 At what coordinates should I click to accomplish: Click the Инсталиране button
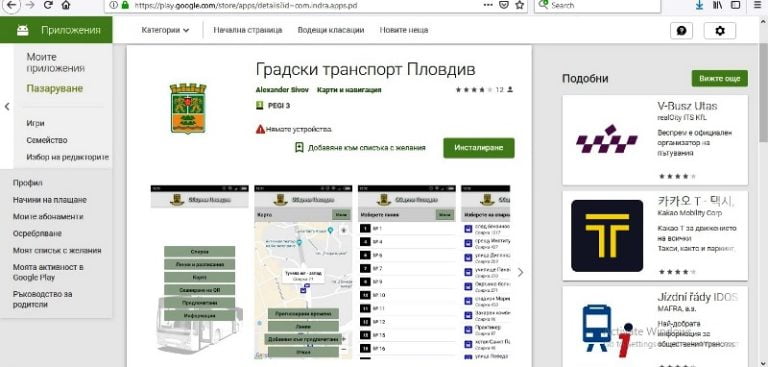pyautogui.click(x=479, y=148)
